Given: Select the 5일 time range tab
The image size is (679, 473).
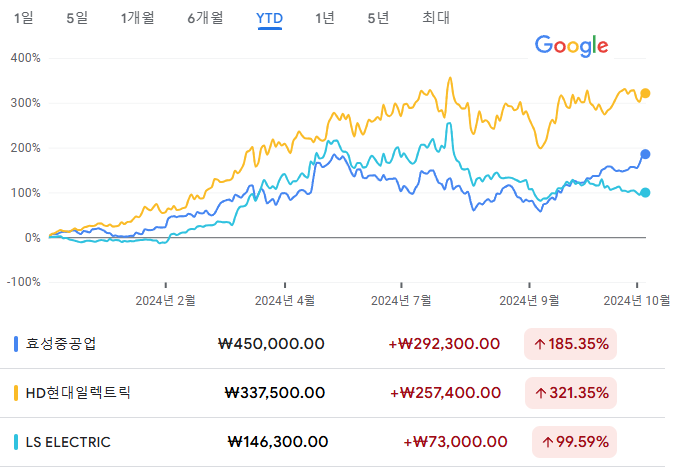Looking at the screenshot, I should (x=77, y=18).
